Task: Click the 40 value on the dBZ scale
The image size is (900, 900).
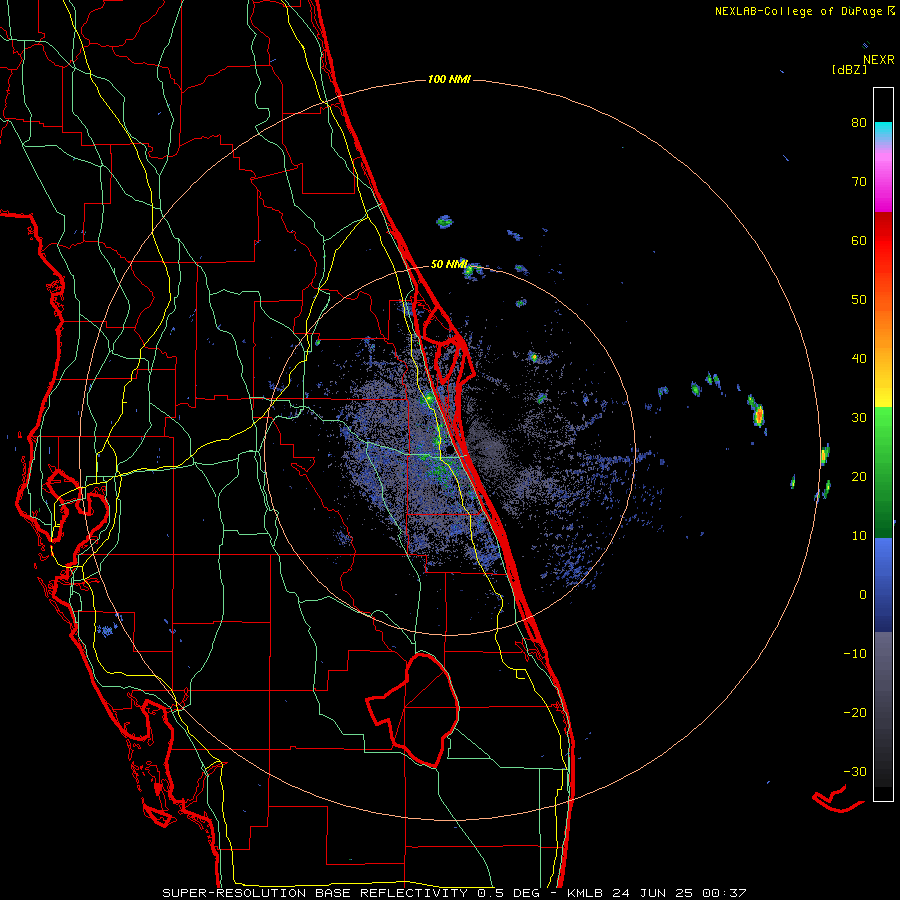Action: (859, 359)
